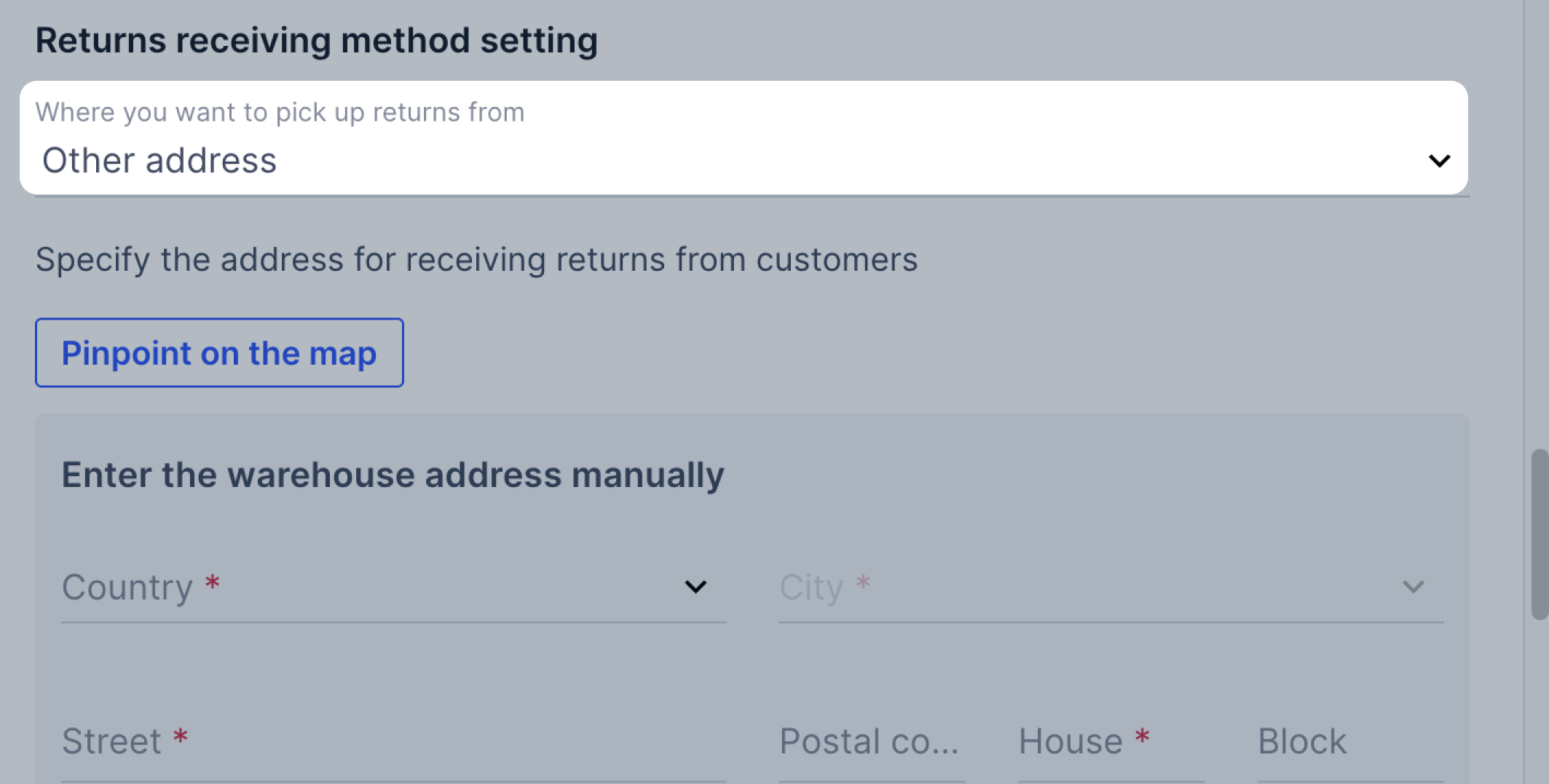Image resolution: width=1549 pixels, height=784 pixels.
Task: Focus the optional Block input field
Action: 1350,743
